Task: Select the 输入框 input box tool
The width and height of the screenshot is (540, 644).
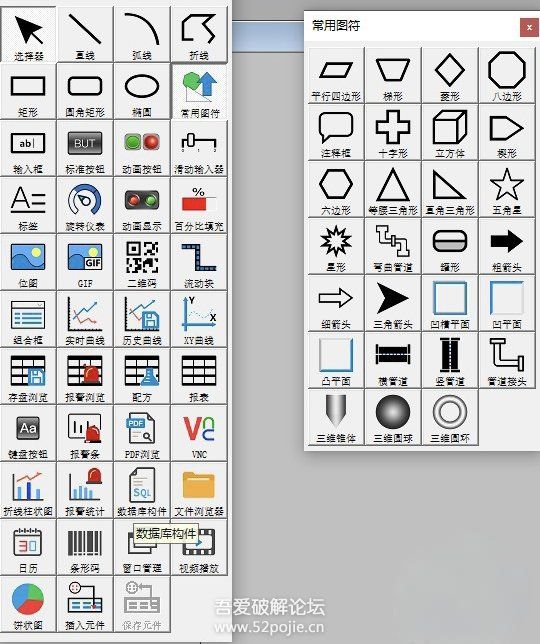Action: pyautogui.click(x=28, y=148)
